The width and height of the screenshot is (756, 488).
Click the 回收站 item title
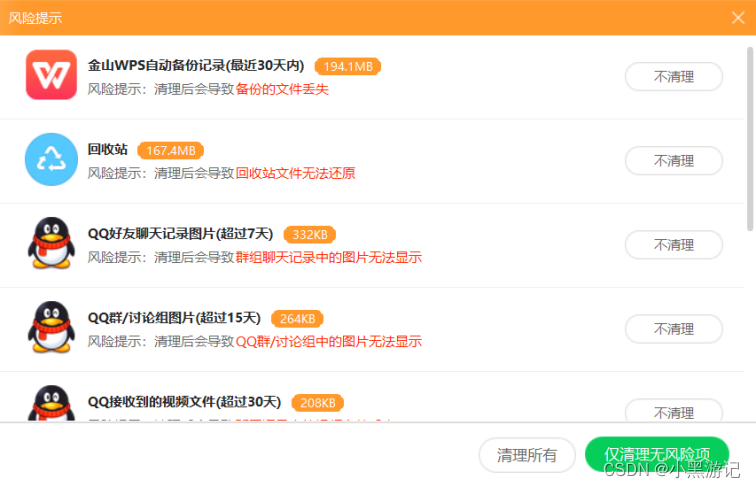point(108,149)
